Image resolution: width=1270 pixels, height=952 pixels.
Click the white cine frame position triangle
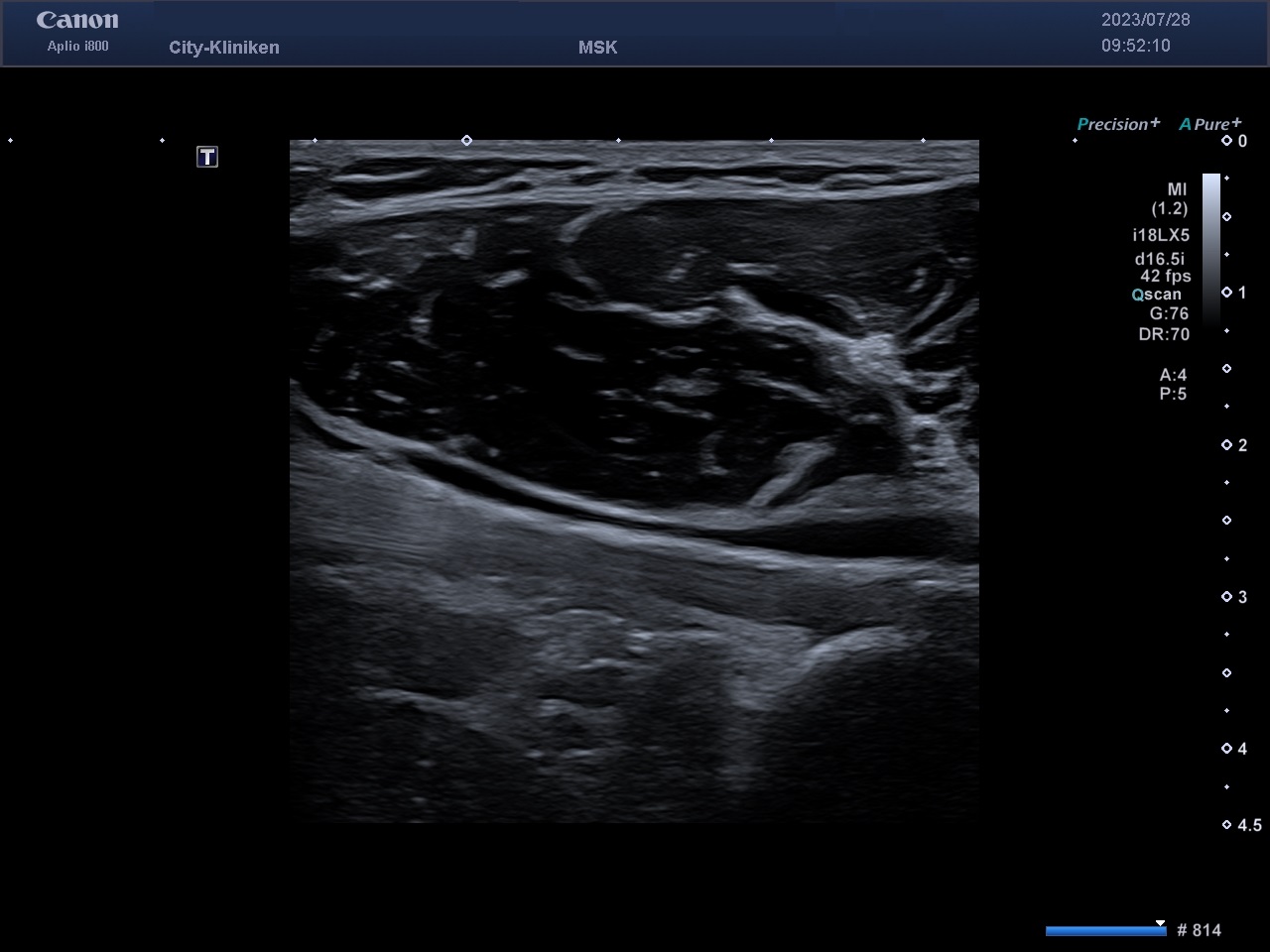[x=1160, y=923]
